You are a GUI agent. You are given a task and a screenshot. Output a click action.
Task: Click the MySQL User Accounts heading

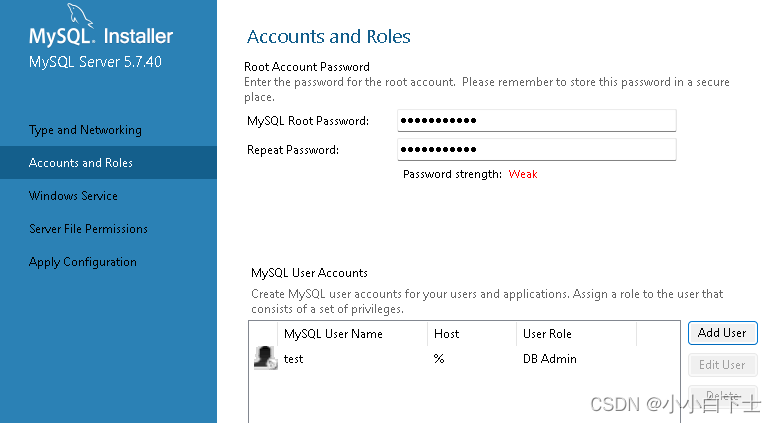click(309, 273)
